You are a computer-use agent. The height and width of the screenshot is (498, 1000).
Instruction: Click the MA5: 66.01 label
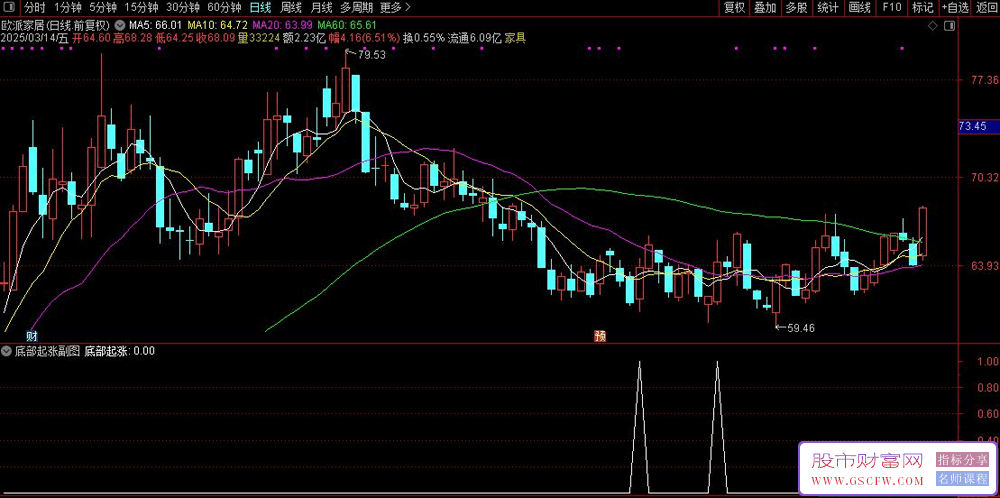[x=156, y=26]
